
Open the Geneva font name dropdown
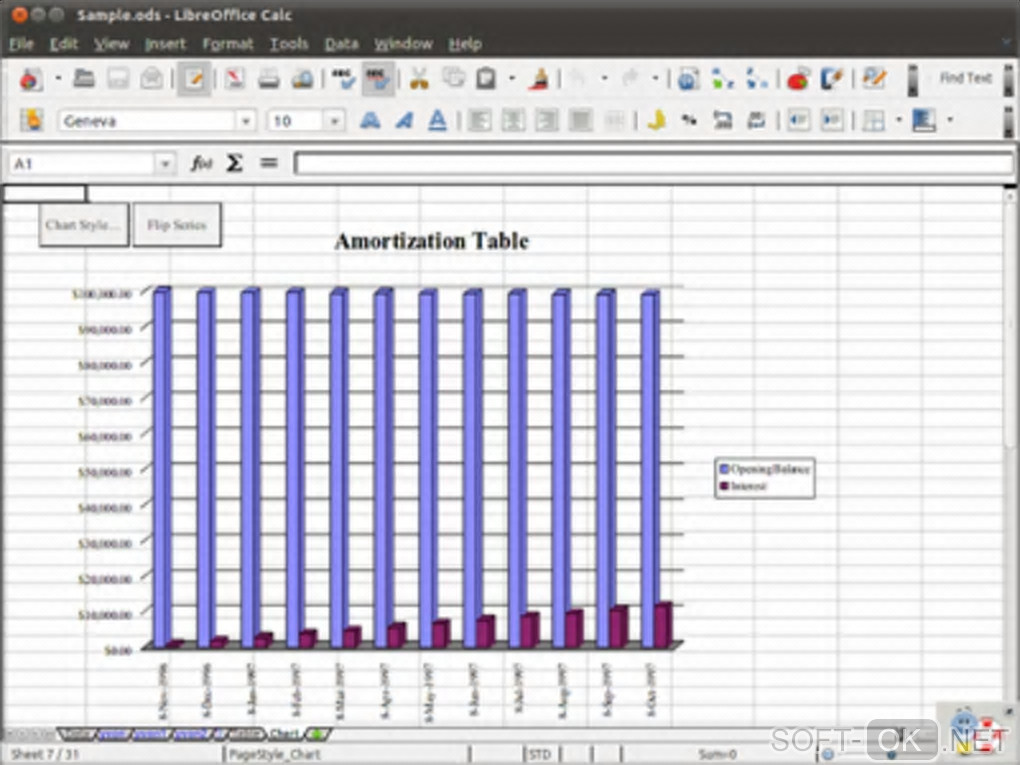point(246,121)
